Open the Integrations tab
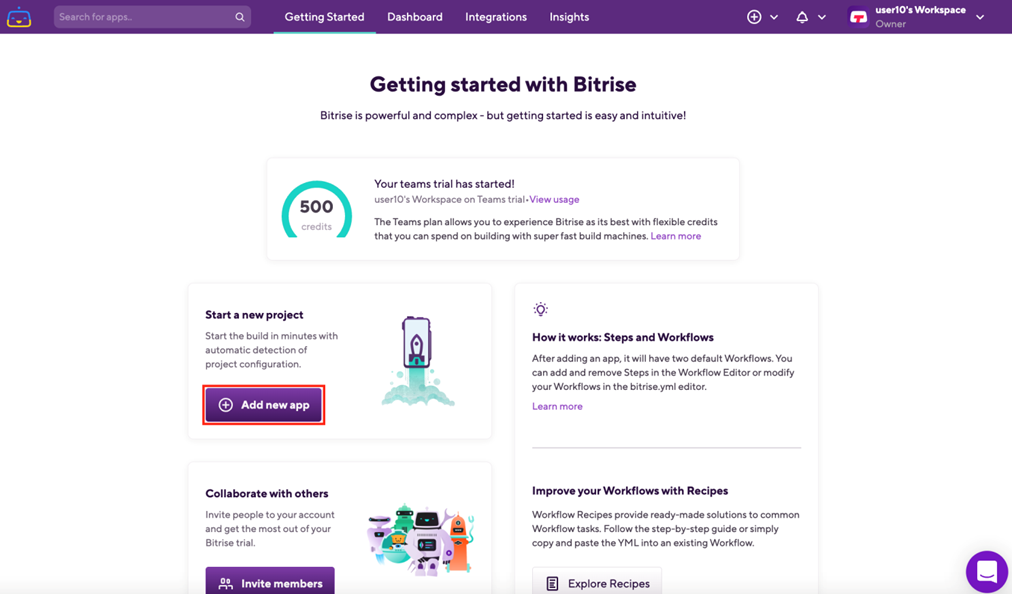 (x=496, y=17)
